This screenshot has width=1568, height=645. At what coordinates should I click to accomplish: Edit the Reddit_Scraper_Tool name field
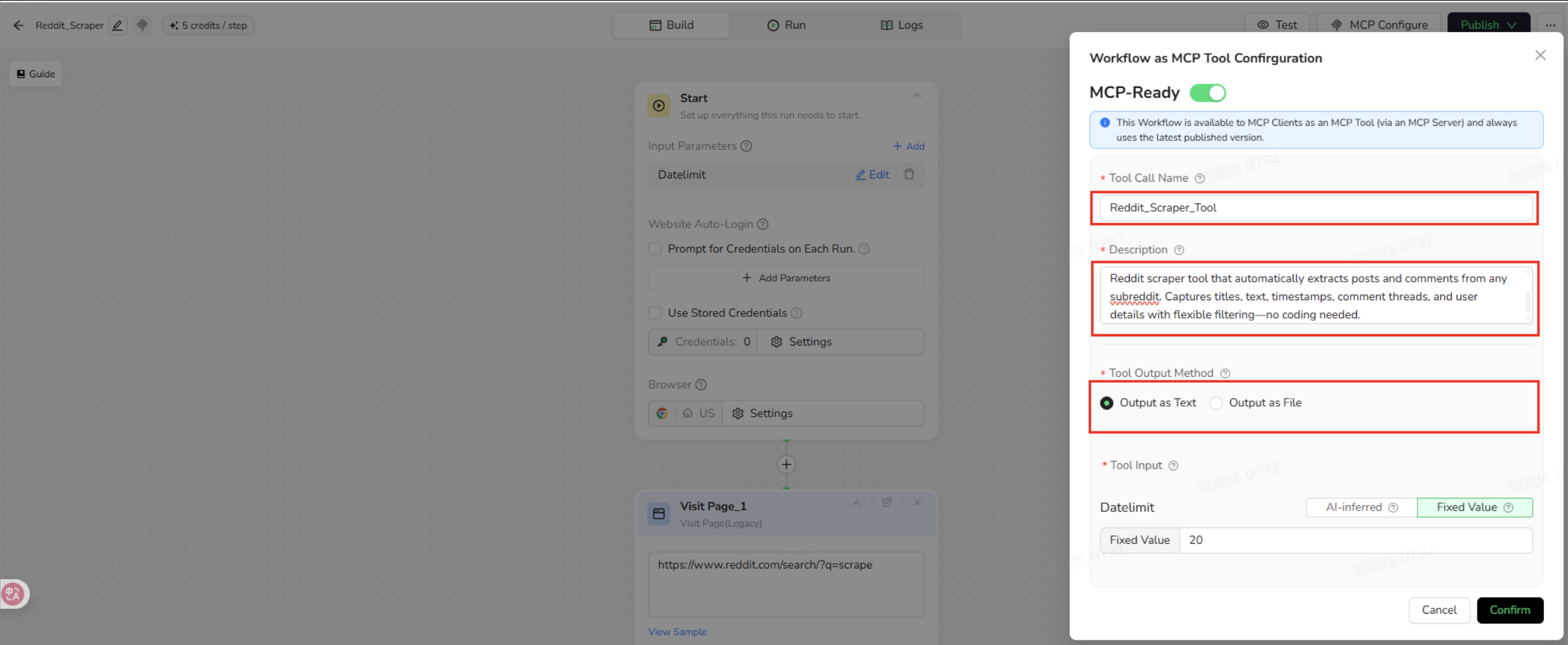pyautogui.click(x=1316, y=208)
